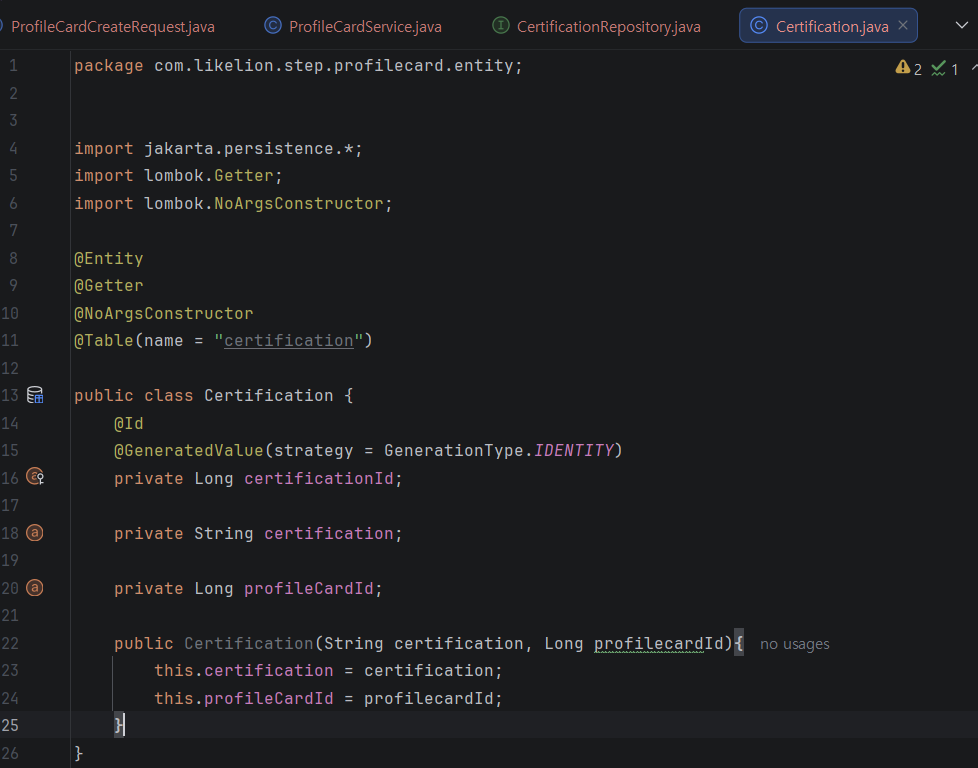Open the warnings indicator showing 2
978x768 pixels.
[x=909, y=68]
